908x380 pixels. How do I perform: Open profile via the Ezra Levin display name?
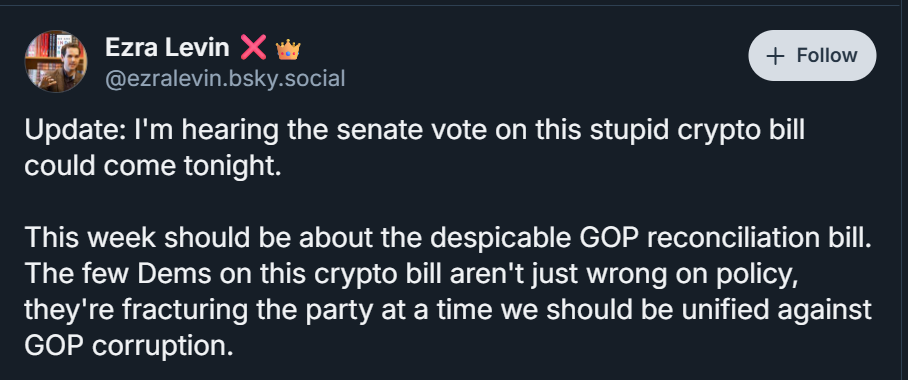[167, 47]
